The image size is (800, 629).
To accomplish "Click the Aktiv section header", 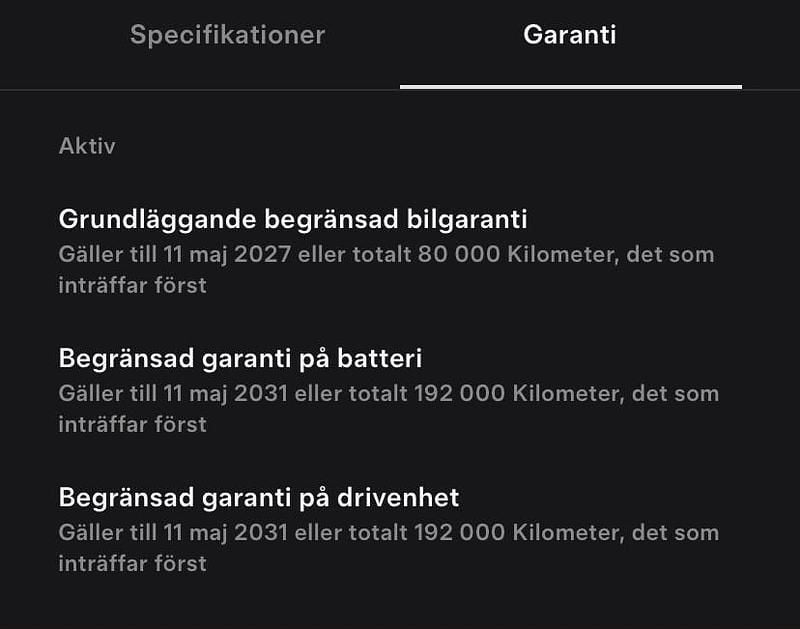I will [x=87, y=146].
